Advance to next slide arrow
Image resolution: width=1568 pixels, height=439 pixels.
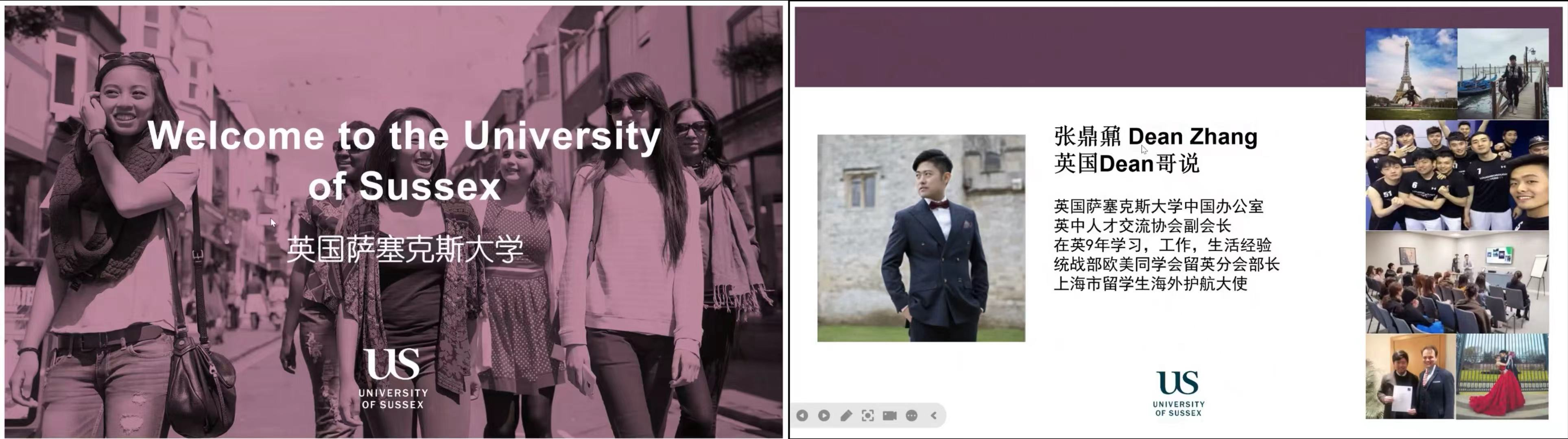click(823, 415)
